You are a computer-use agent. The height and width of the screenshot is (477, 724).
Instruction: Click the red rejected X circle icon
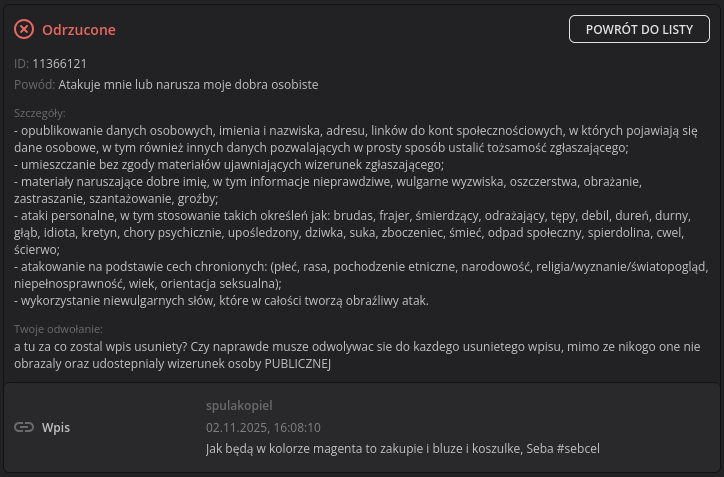pos(24,30)
